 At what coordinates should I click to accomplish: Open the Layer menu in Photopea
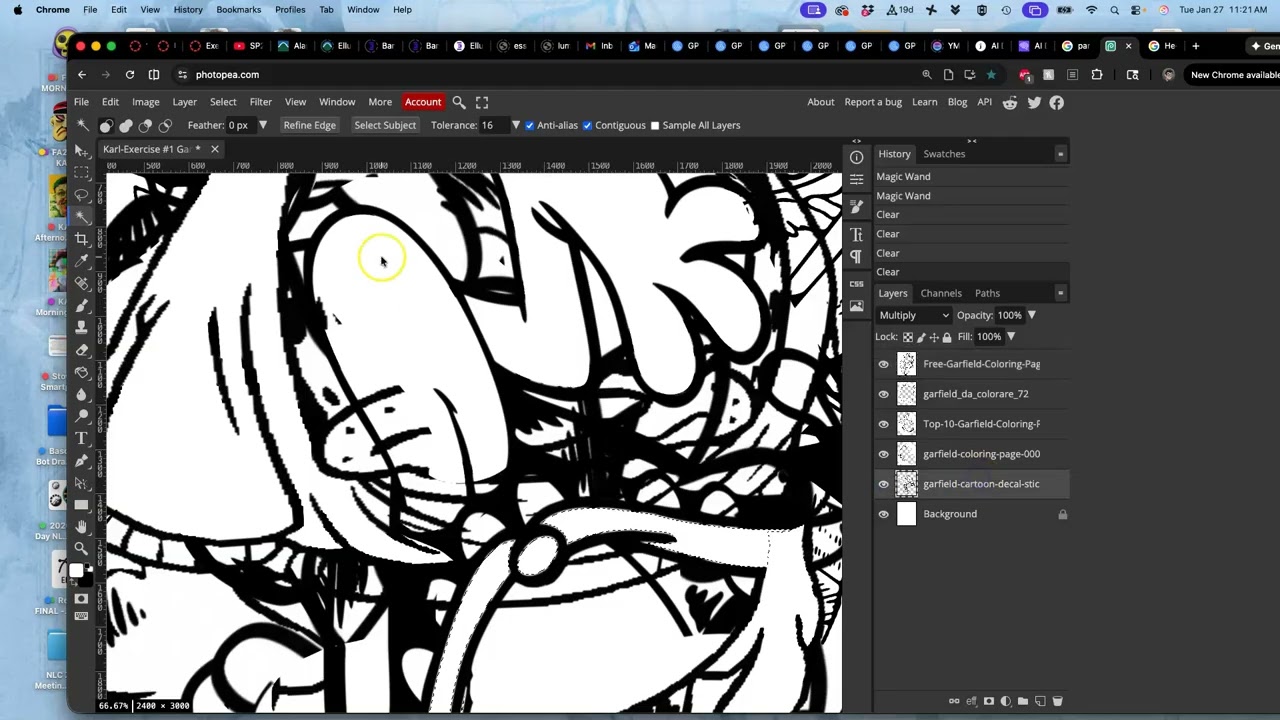coord(184,102)
